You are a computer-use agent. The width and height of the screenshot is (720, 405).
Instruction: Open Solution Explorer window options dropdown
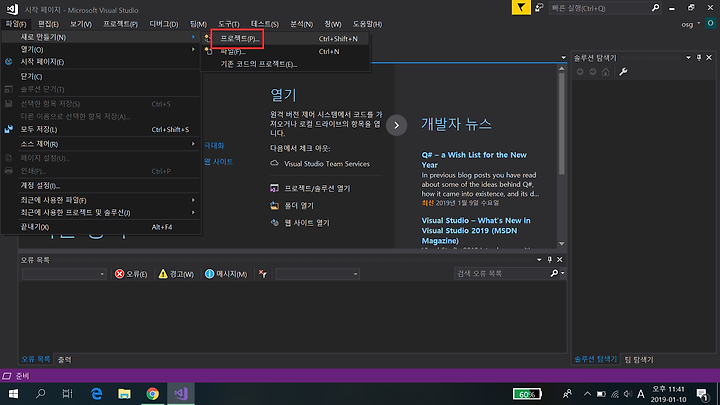[x=688, y=57]
